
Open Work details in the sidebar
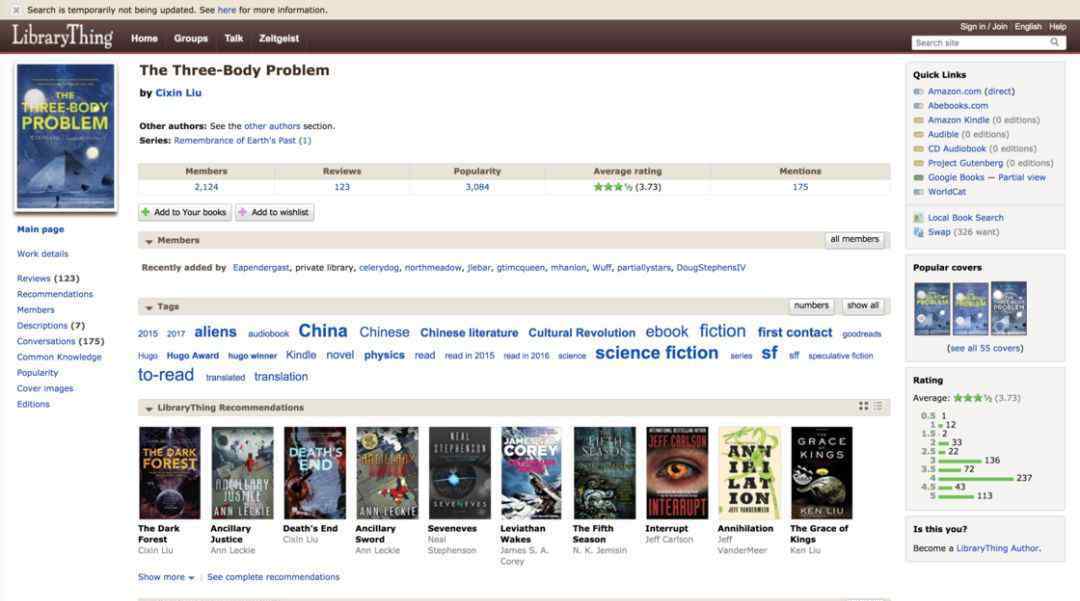pos(43,254)
